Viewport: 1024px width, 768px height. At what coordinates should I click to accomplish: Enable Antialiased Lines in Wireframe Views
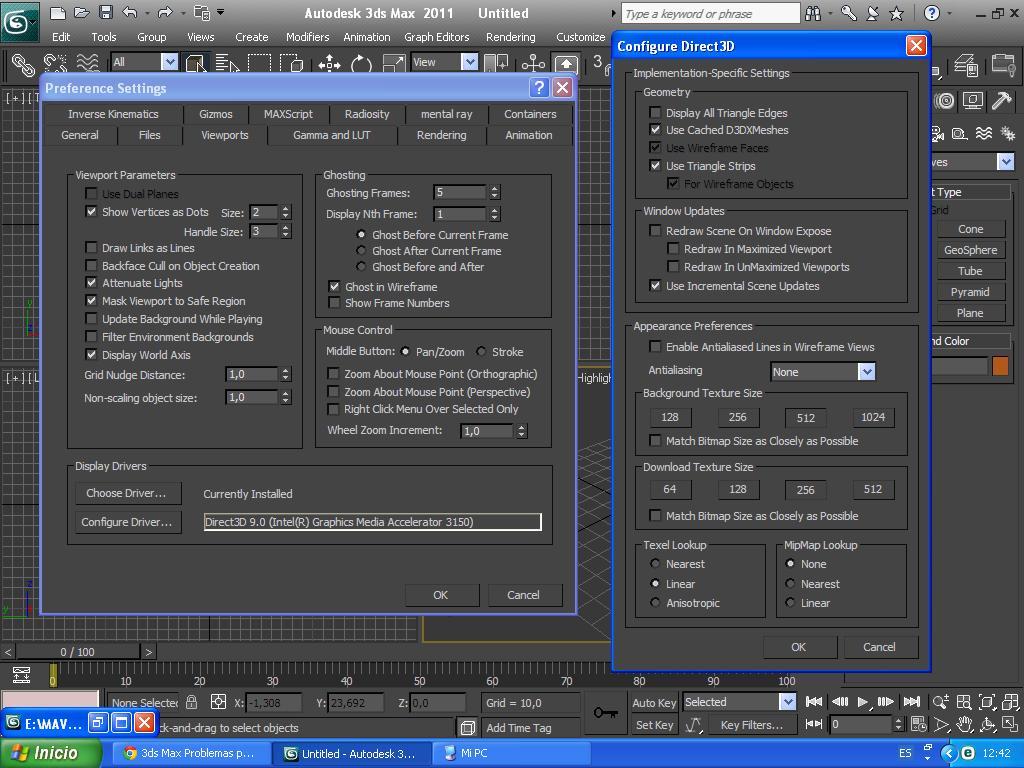[x=655, y=347]
